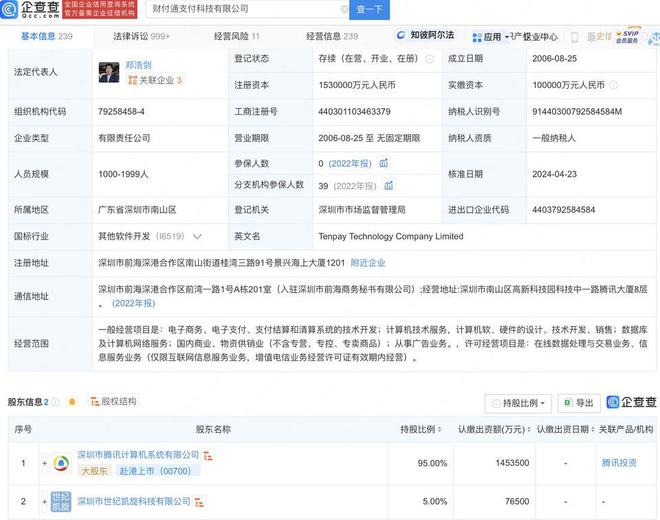Open the robot assistant icon
The image size is (660, 520).
pos(655,38)
